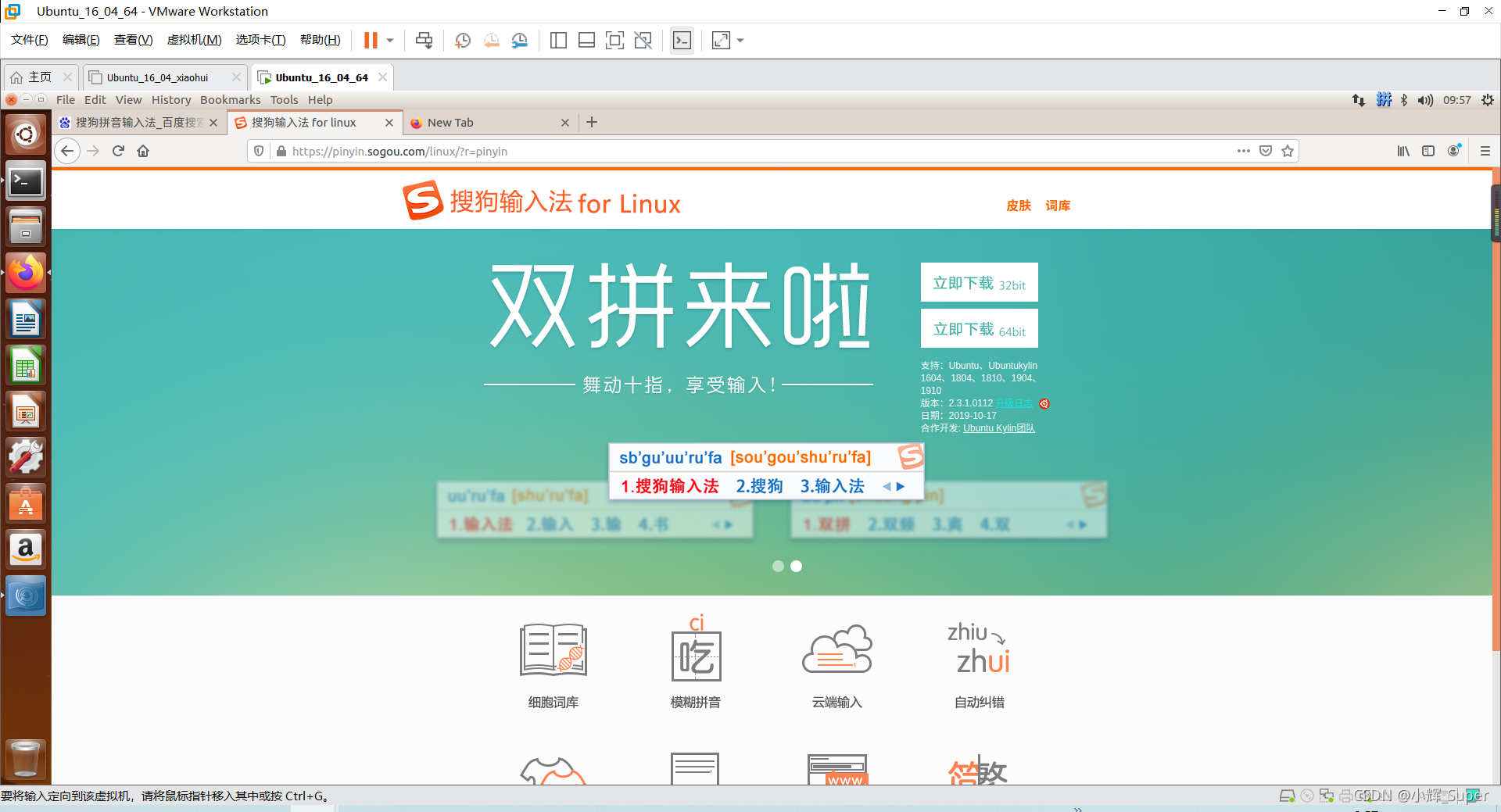Download the 64bit version
Image resolution: width=1501 pixels, height=812 pixels.
tap(980, 329)
